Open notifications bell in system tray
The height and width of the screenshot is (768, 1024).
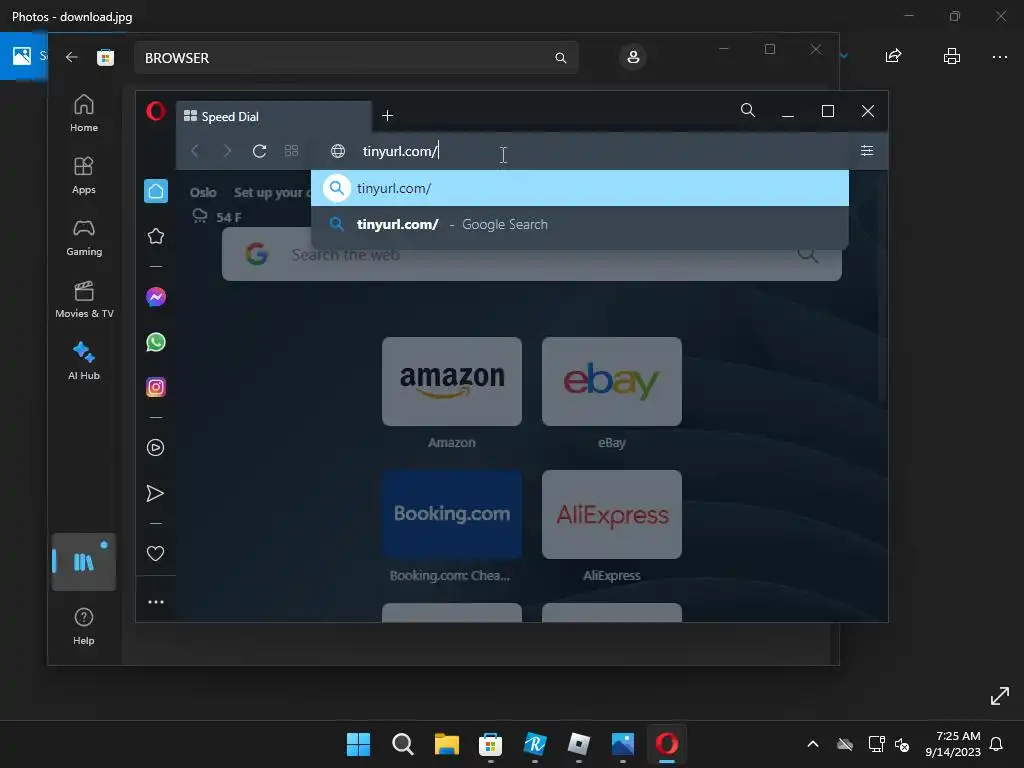coord(997,744)
